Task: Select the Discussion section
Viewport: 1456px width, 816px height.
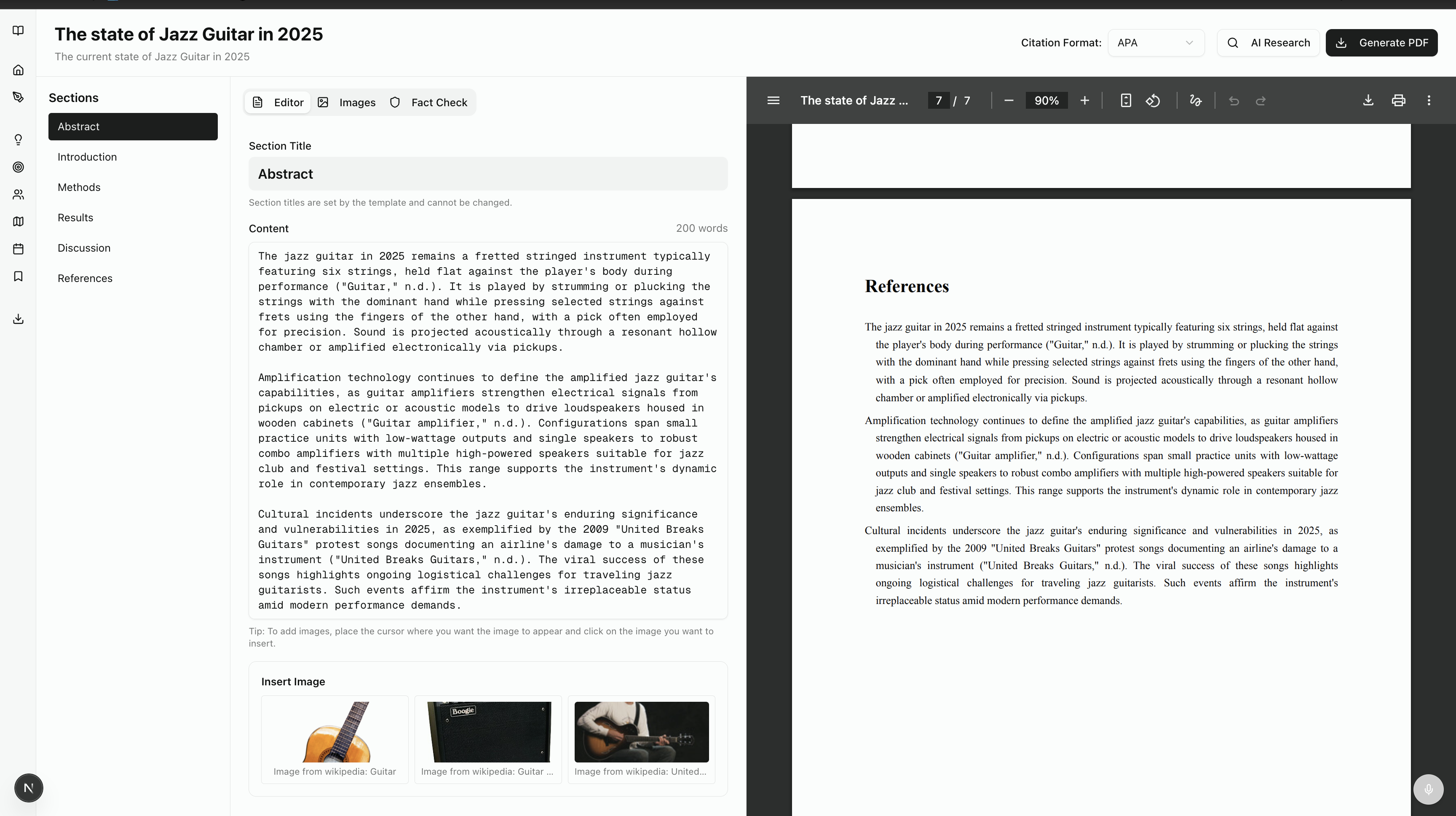Action: 84,248
